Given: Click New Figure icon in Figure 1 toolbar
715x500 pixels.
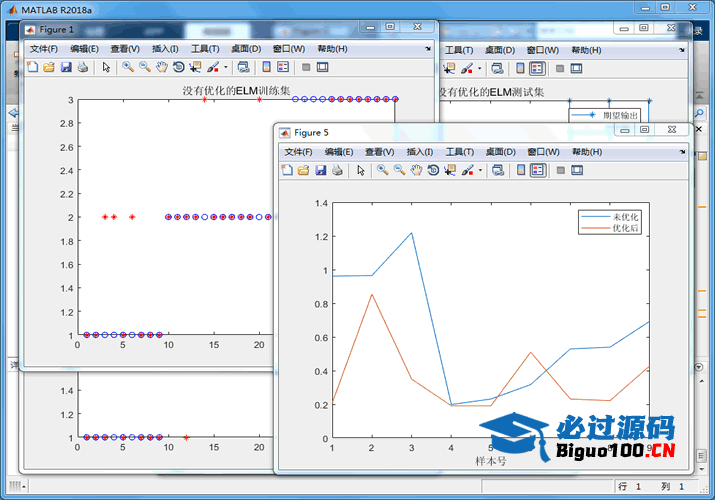Looking at the screenshot, I should (32, 67).
